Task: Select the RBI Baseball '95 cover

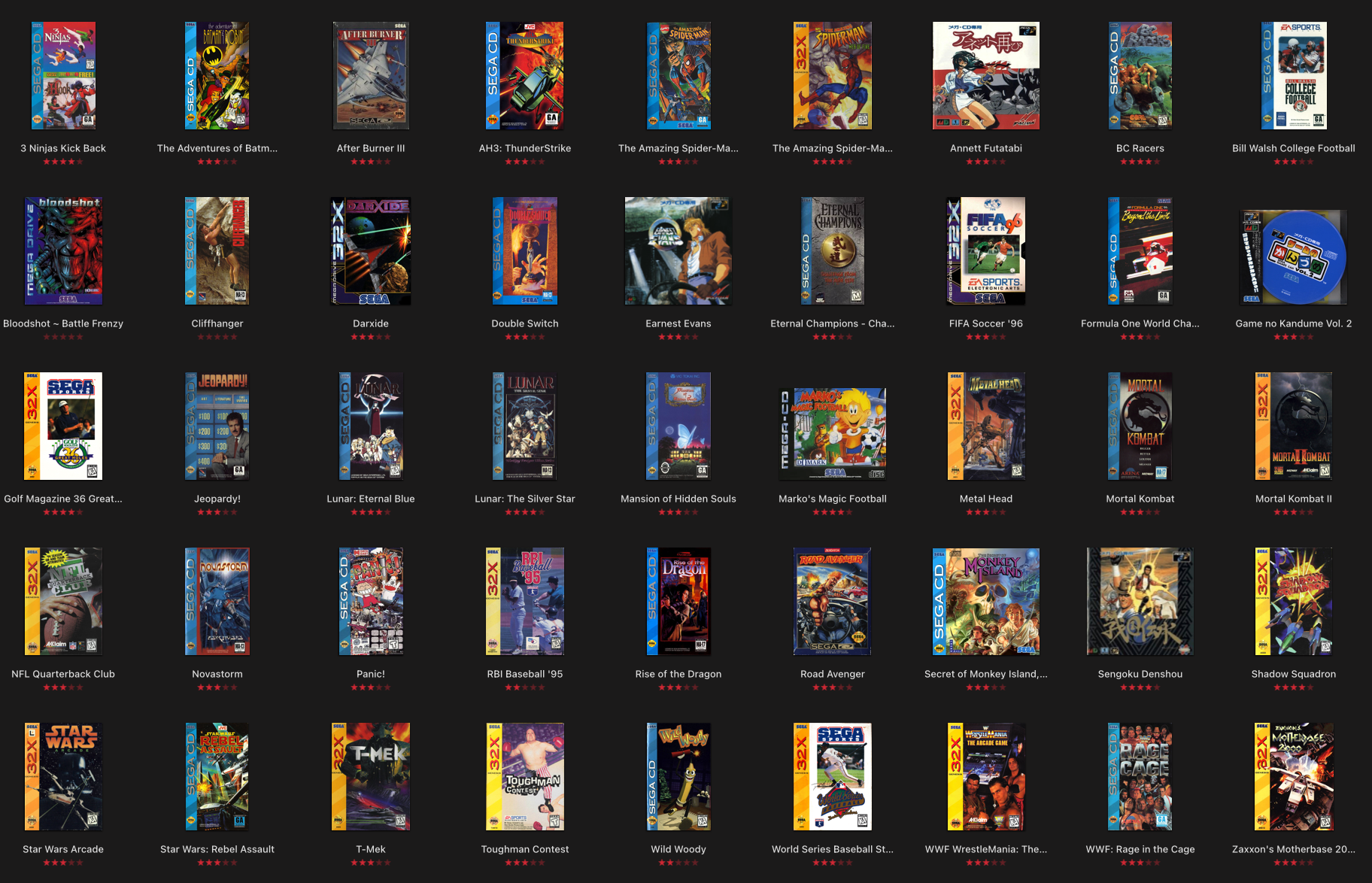Action: click(x=525, y=601)
